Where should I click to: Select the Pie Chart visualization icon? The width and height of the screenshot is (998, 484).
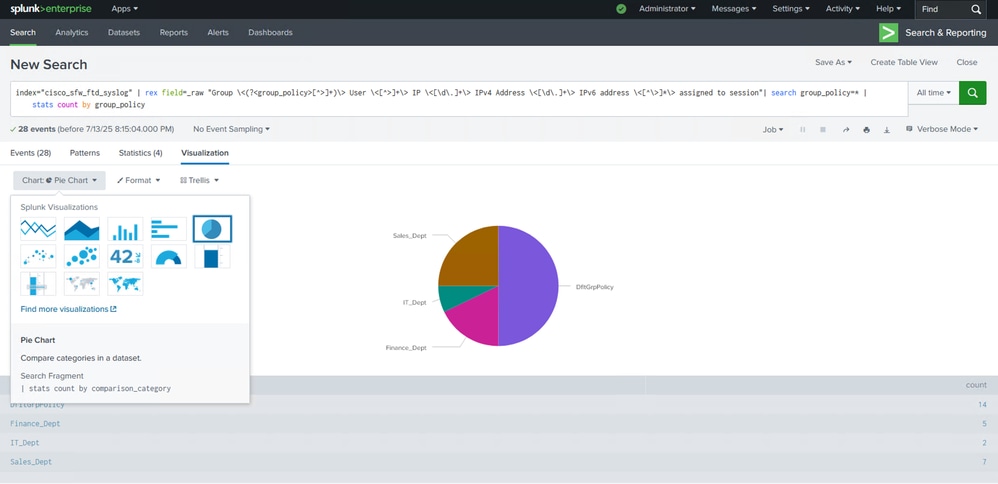(x=213, y=229)
